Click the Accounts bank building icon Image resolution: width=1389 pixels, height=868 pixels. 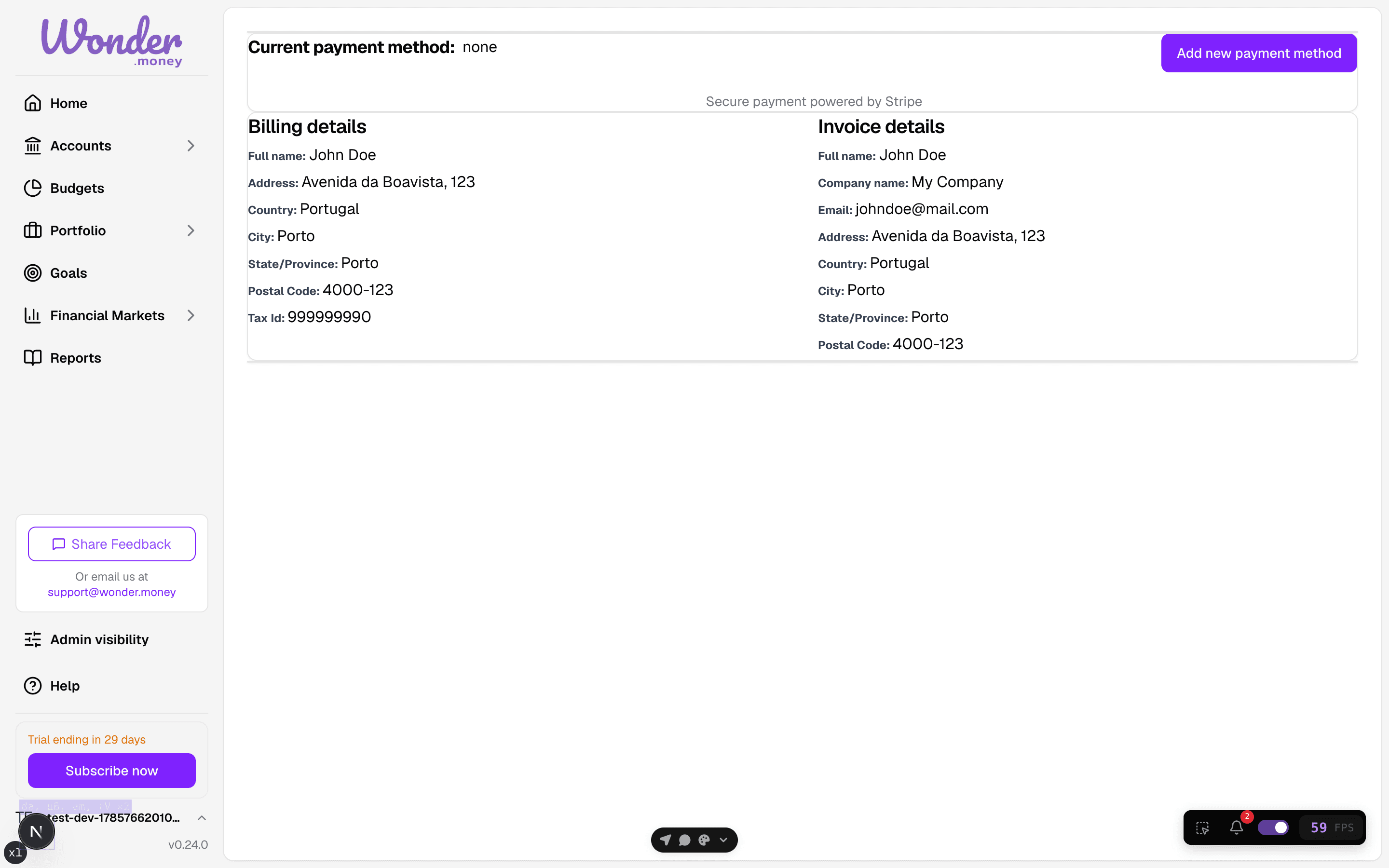point(33,146)
